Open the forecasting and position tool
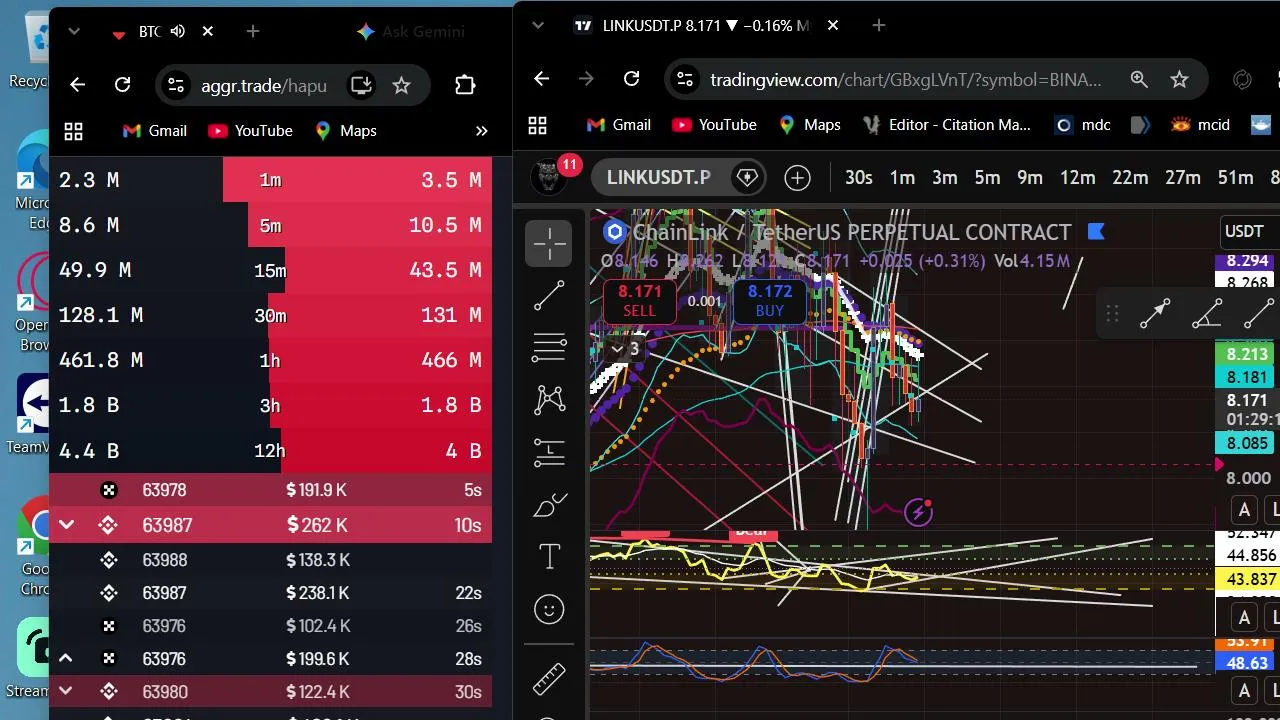Screen dimensions: 1280x720 point(549,452)
